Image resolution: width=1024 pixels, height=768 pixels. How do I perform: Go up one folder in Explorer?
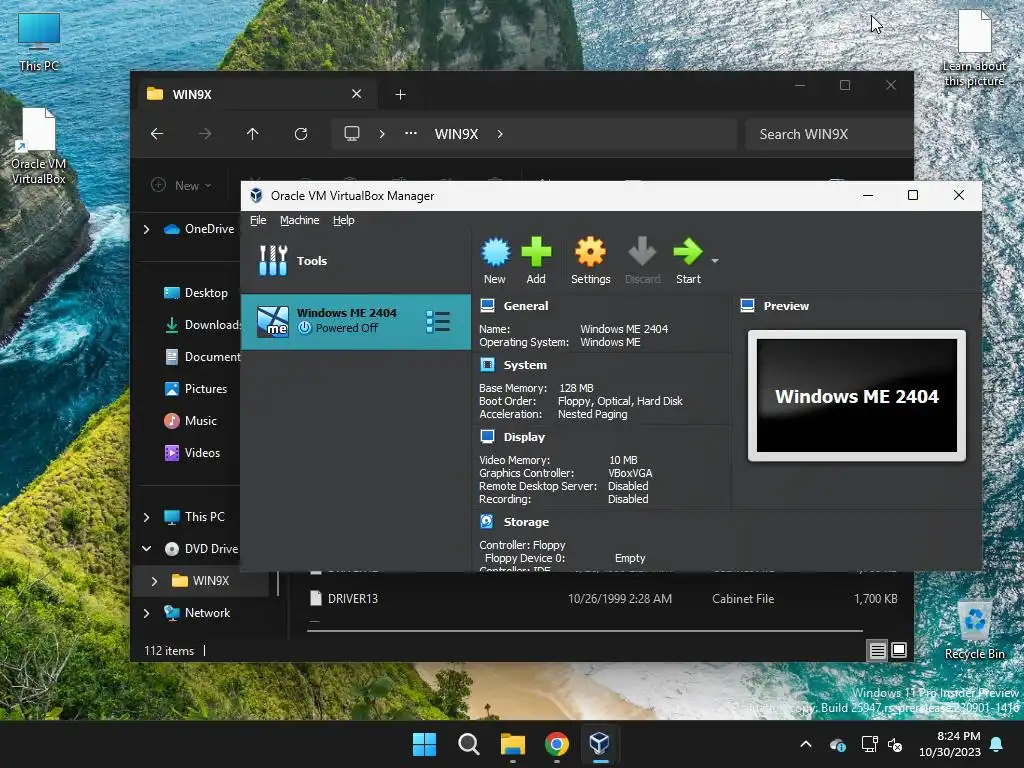(x=253, y=134)
